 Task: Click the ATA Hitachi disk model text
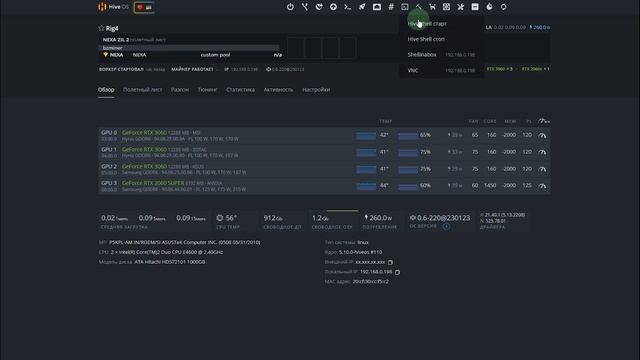[x=170, y=262]
